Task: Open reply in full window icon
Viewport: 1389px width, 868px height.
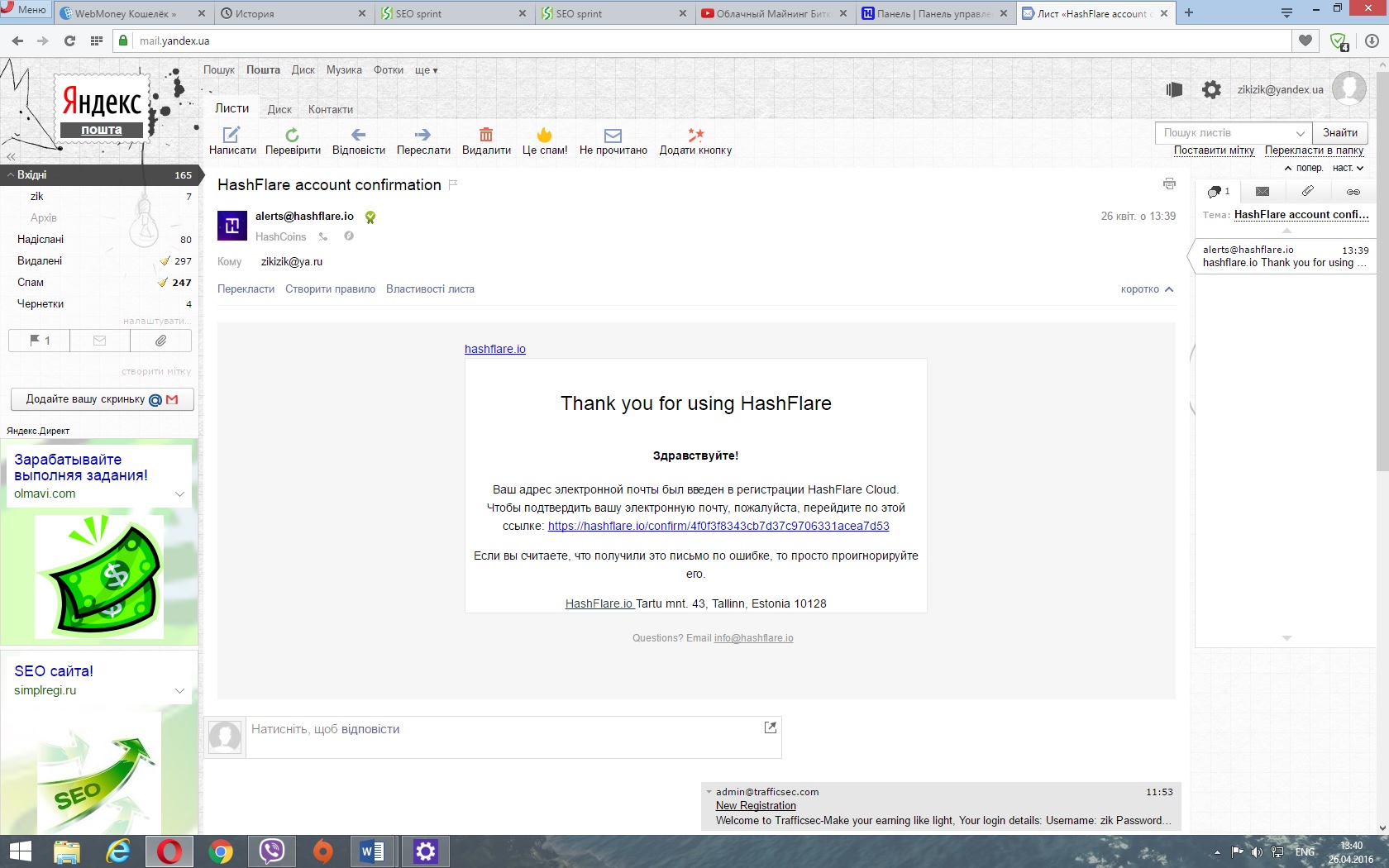Action: (770, 727)
